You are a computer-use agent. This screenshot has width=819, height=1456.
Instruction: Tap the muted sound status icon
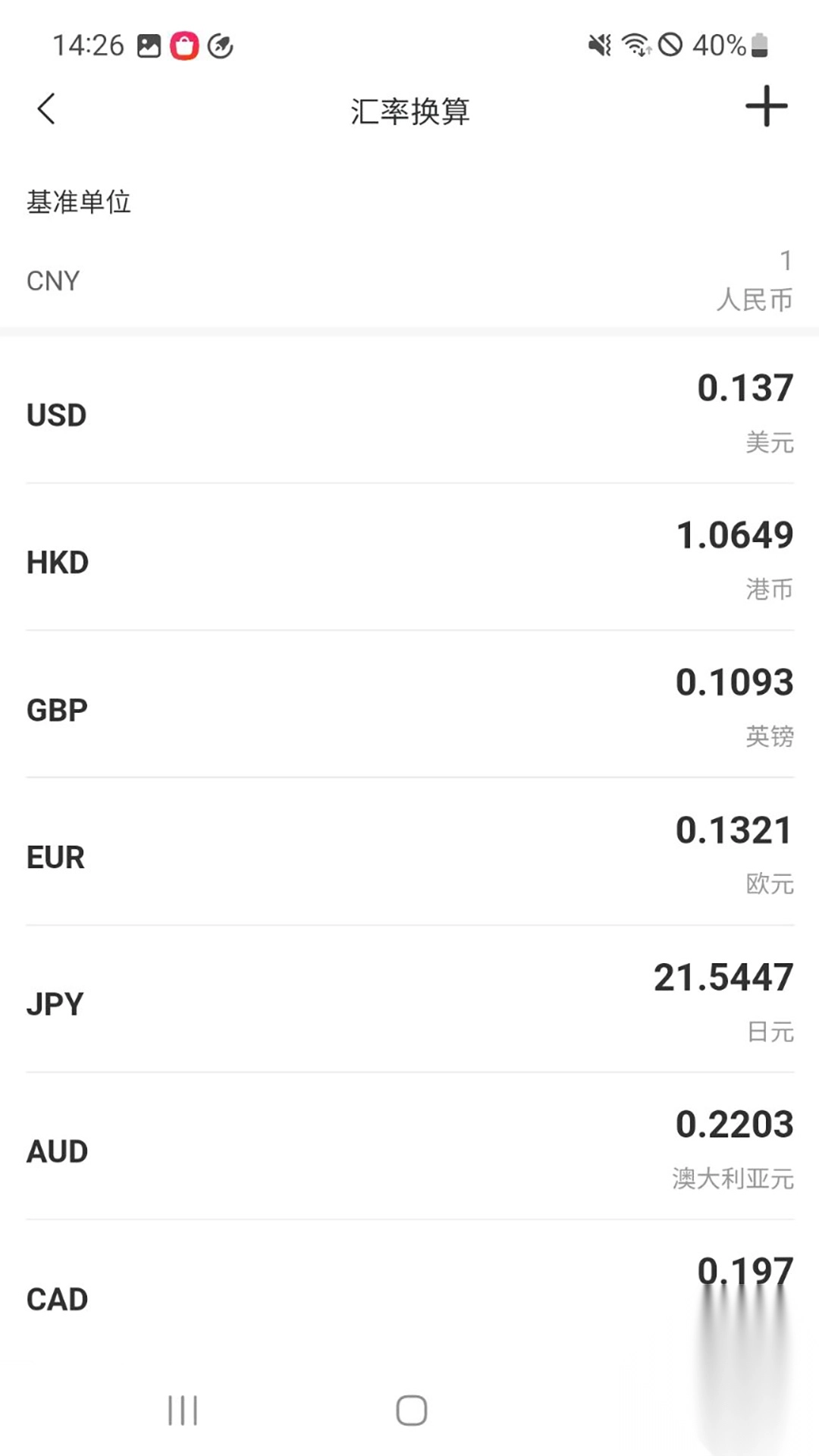[599, 45]
